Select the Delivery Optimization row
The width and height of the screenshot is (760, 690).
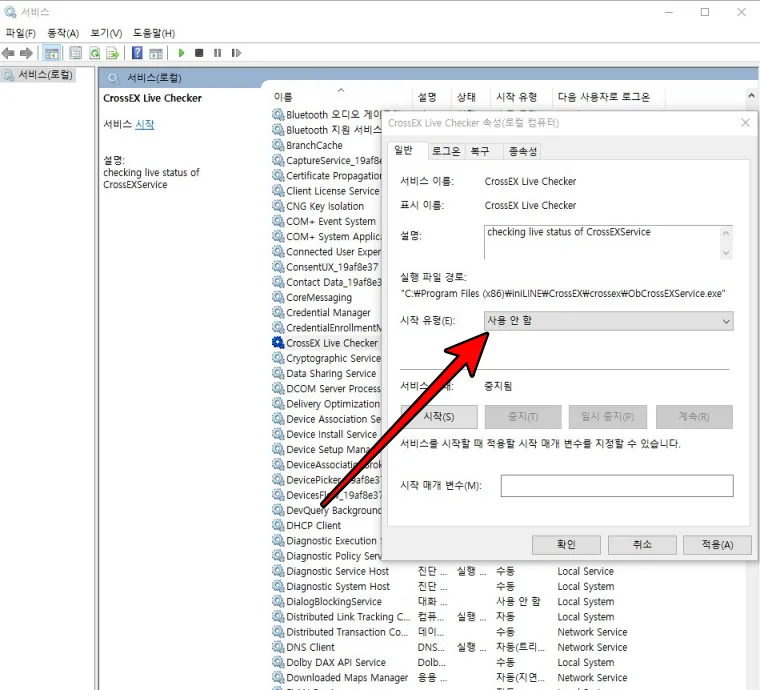[x=327, y=404]
